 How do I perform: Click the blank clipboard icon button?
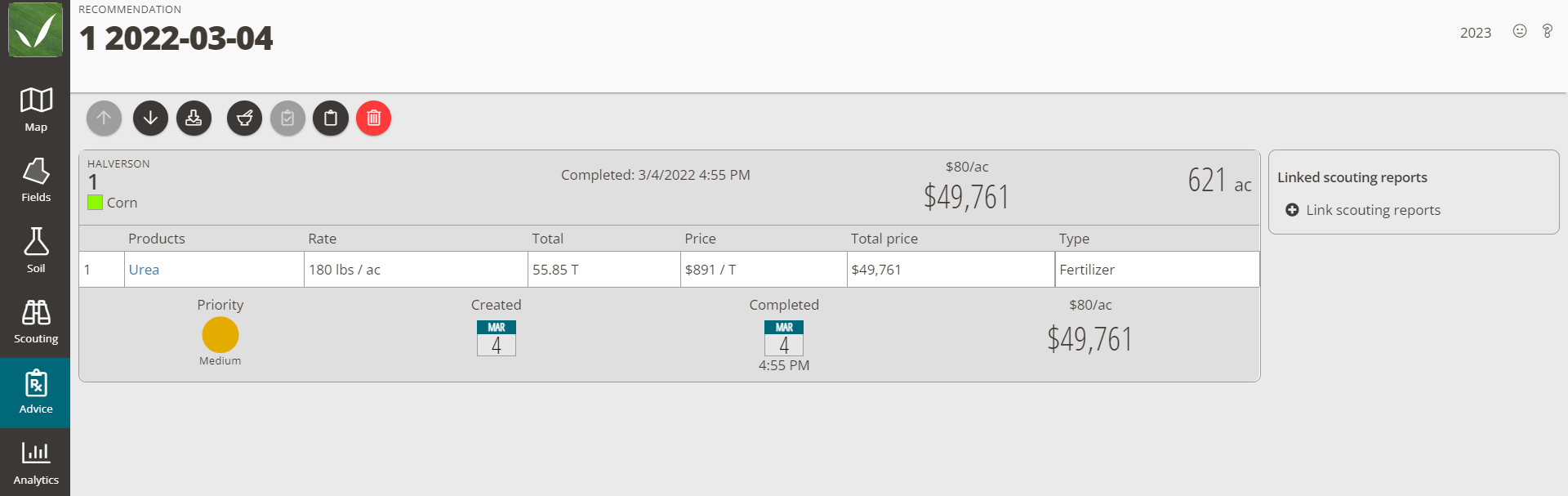331,118
